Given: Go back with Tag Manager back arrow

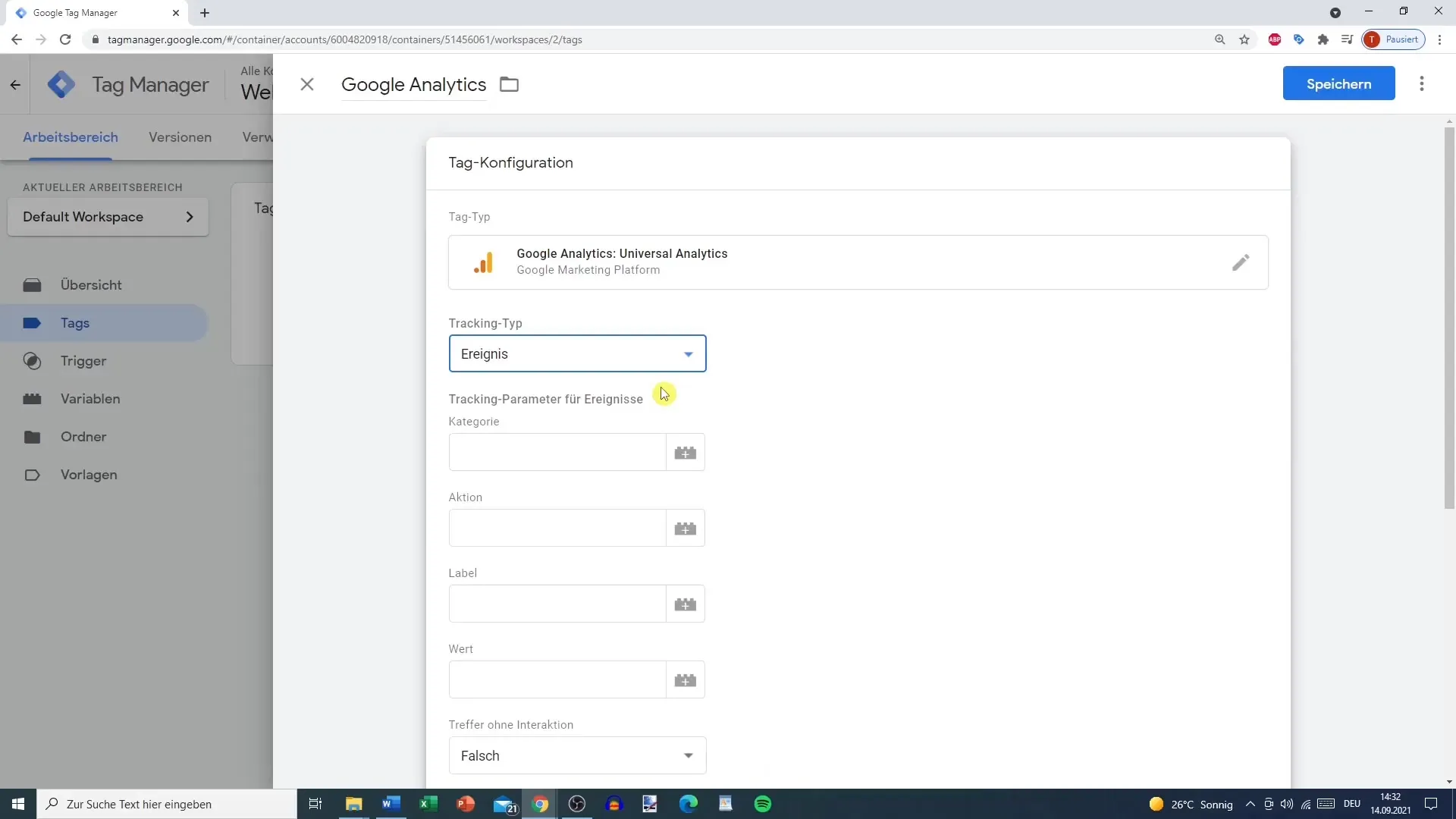Looking at the screenshot, I should pyautogui.click(x=15, y=85).
